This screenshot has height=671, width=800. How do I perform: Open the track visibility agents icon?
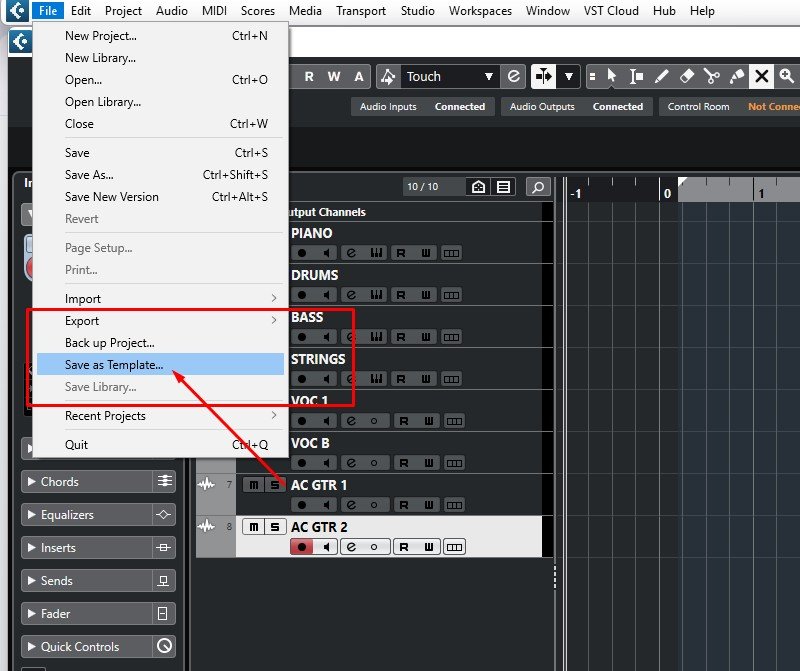point(478,187)
